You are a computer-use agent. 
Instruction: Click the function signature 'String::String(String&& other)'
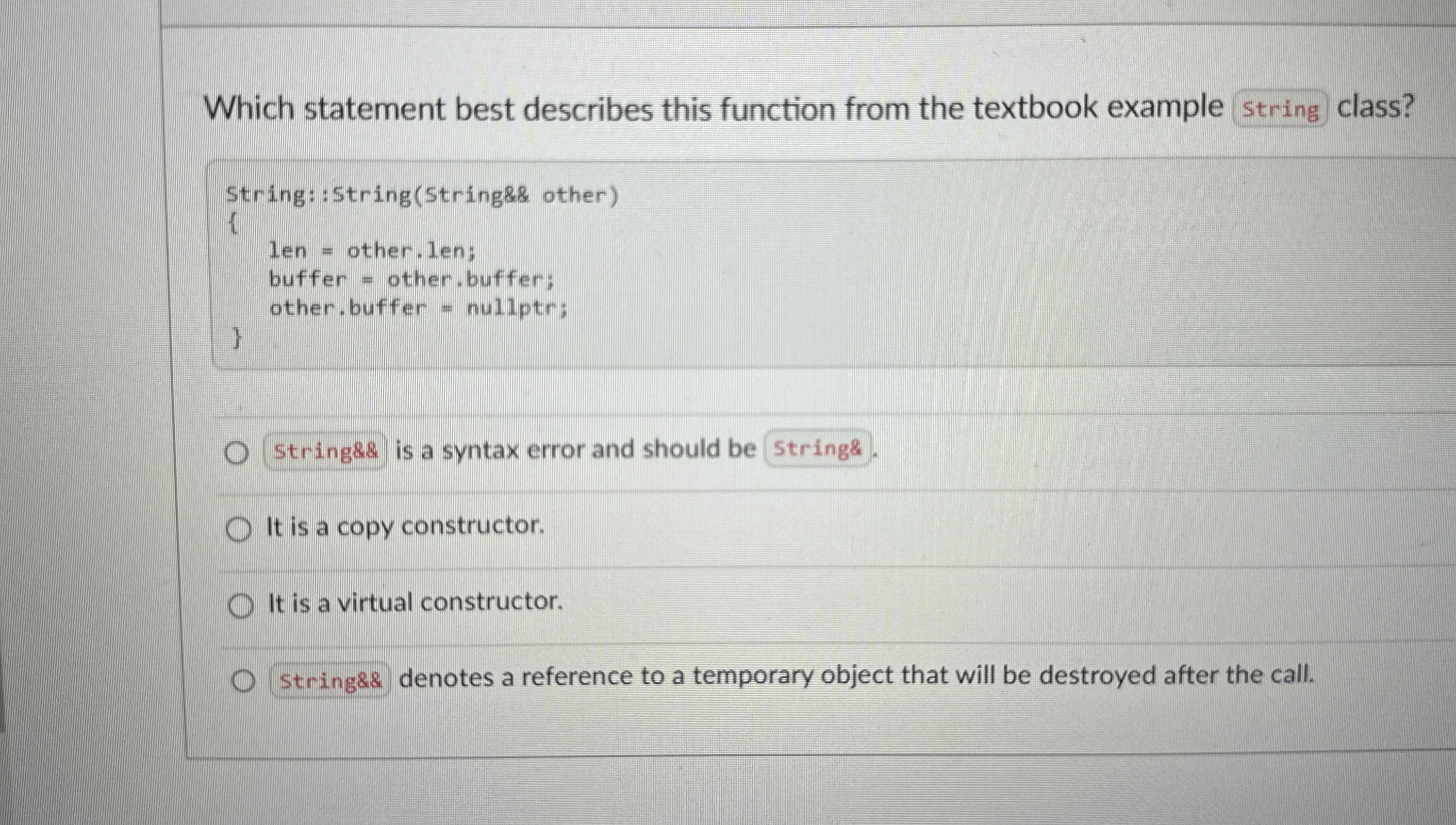tap(422, 195)
